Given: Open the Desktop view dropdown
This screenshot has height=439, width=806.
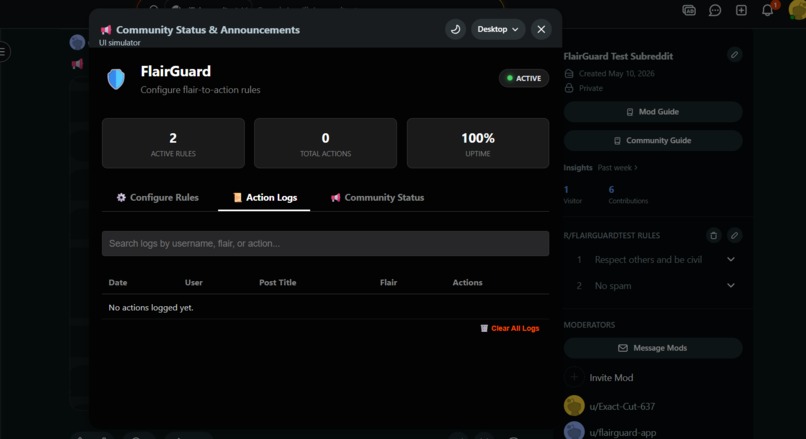Looking at the screenshot, I should click(x=498, y=29).
